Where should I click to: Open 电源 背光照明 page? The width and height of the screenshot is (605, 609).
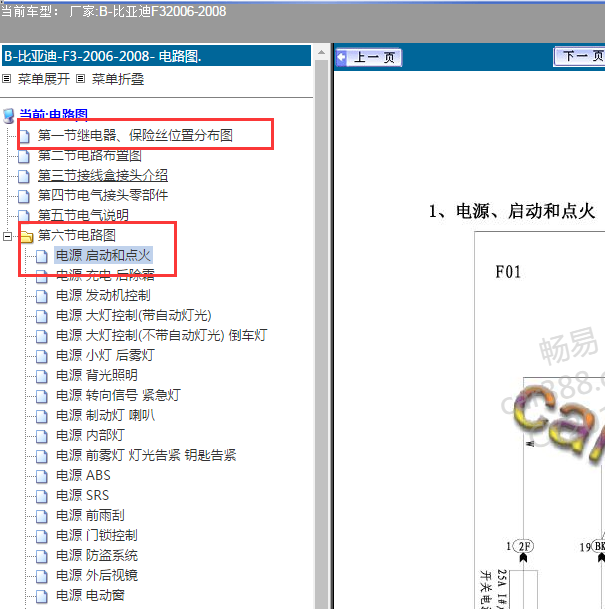click(97, 376)
